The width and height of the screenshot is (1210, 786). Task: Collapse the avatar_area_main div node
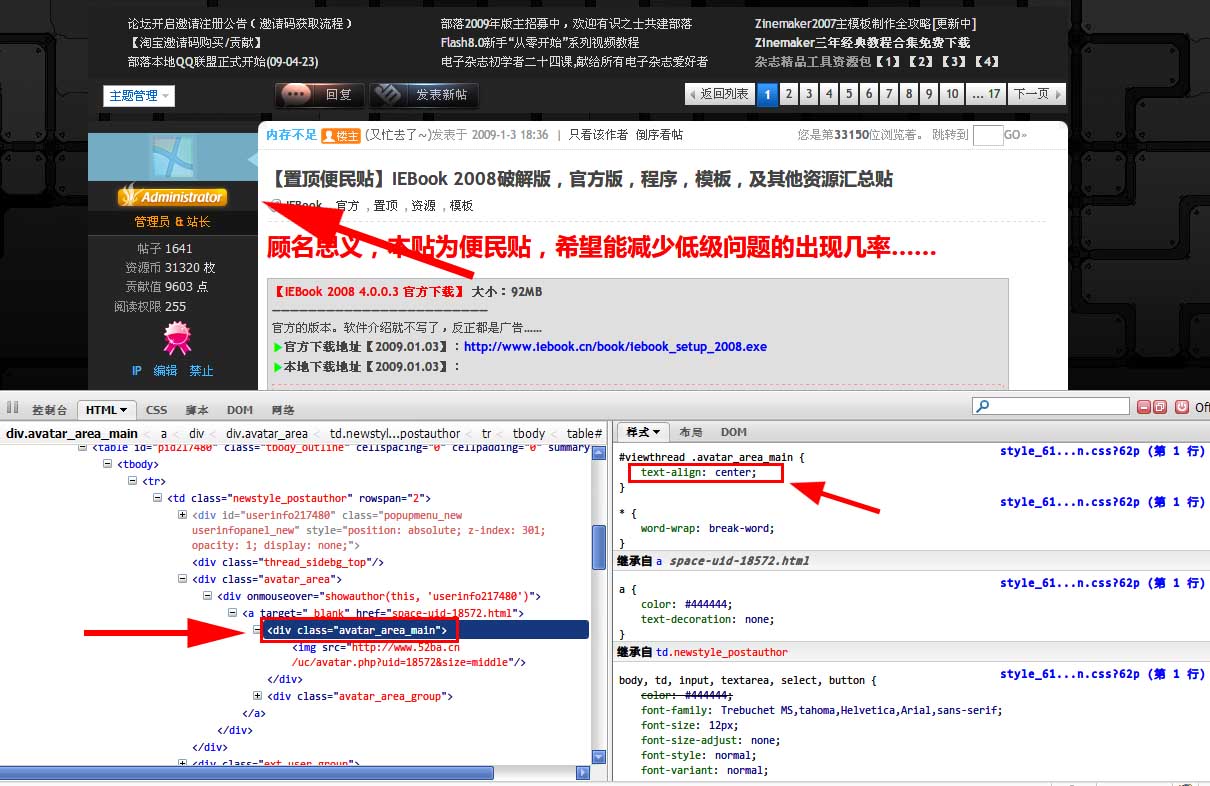pyautogui.click(x=258, y=630)
